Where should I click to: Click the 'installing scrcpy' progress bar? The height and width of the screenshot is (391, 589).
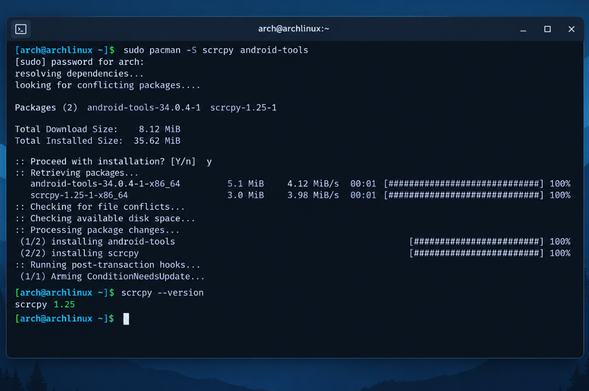pyautogui.click(x=476, y=253)
